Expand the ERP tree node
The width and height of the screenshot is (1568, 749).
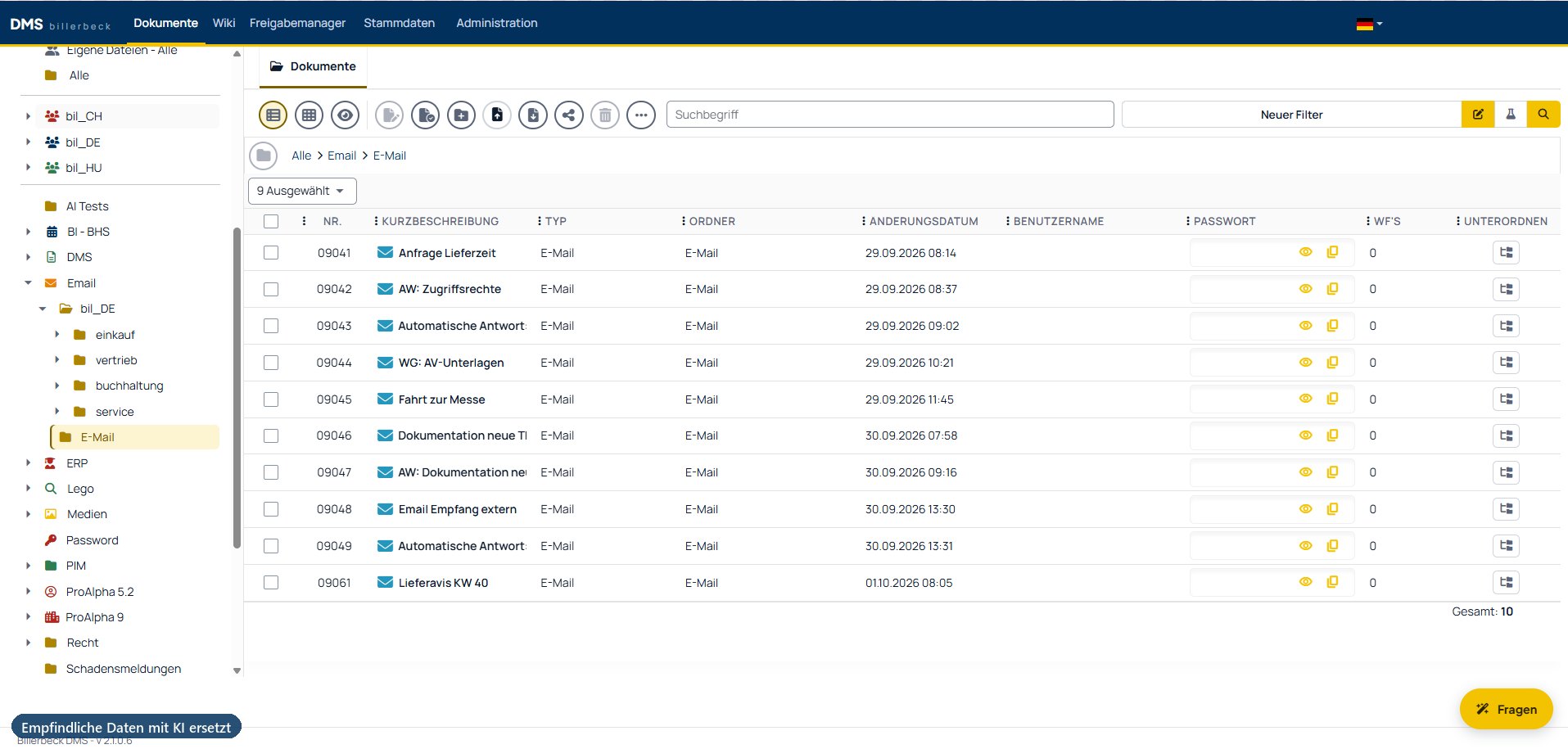coord(28,463)
